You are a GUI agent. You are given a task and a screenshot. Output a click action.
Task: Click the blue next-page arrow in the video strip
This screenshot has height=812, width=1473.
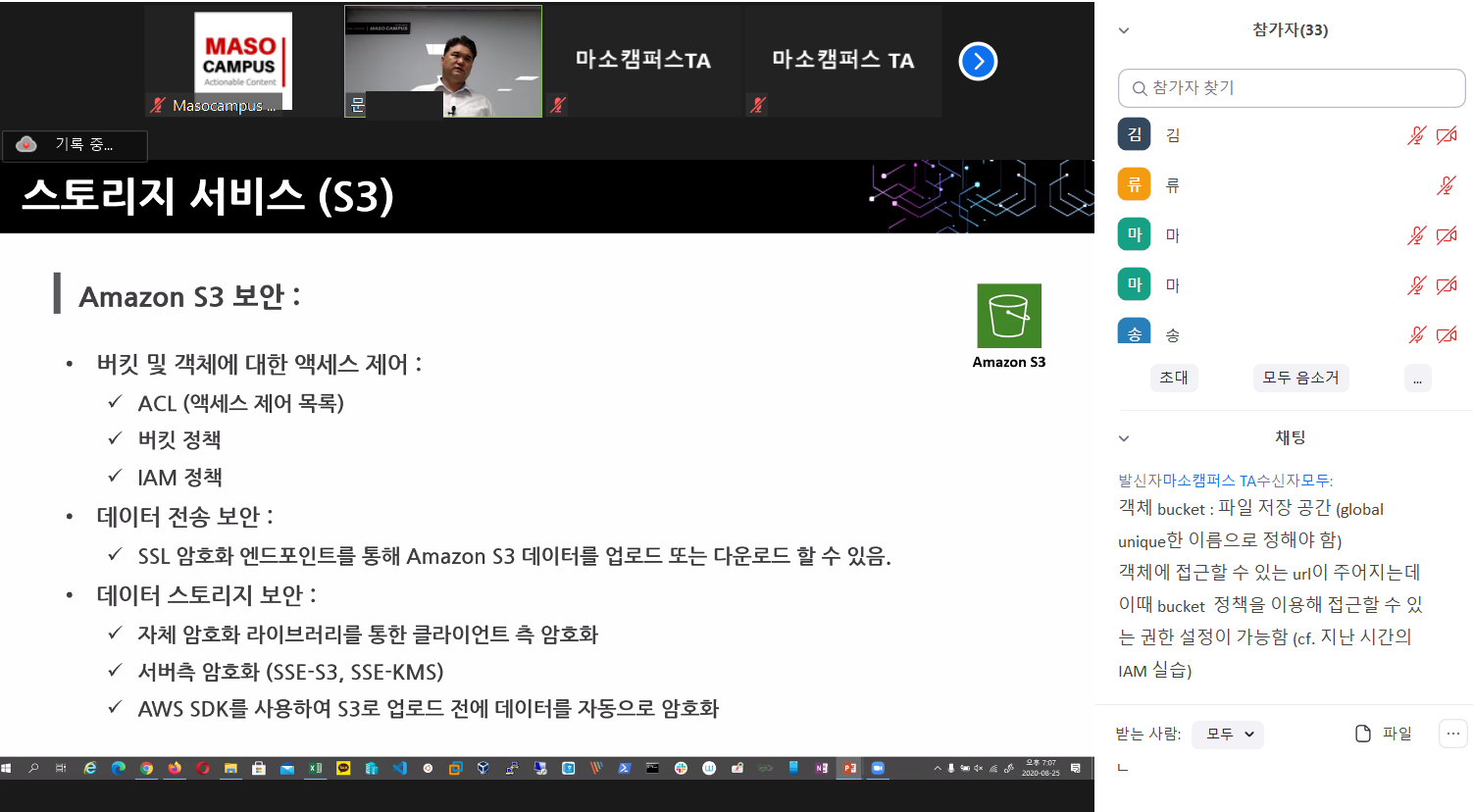[978, 61]
